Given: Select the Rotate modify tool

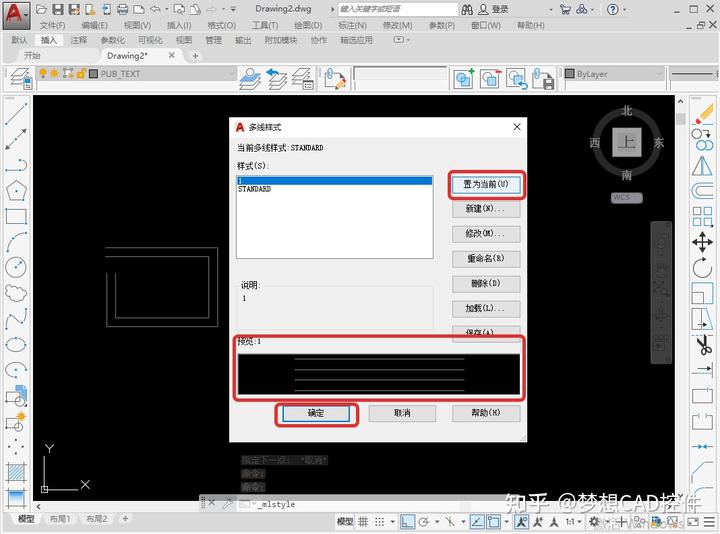Looking at the screenshot, I should tap(702, 268).
